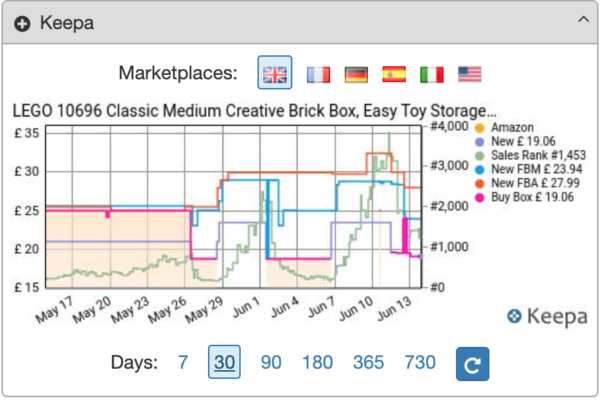600x400 pixels.
Task: Click the Marketplaces: label
Action: point(178,73)
